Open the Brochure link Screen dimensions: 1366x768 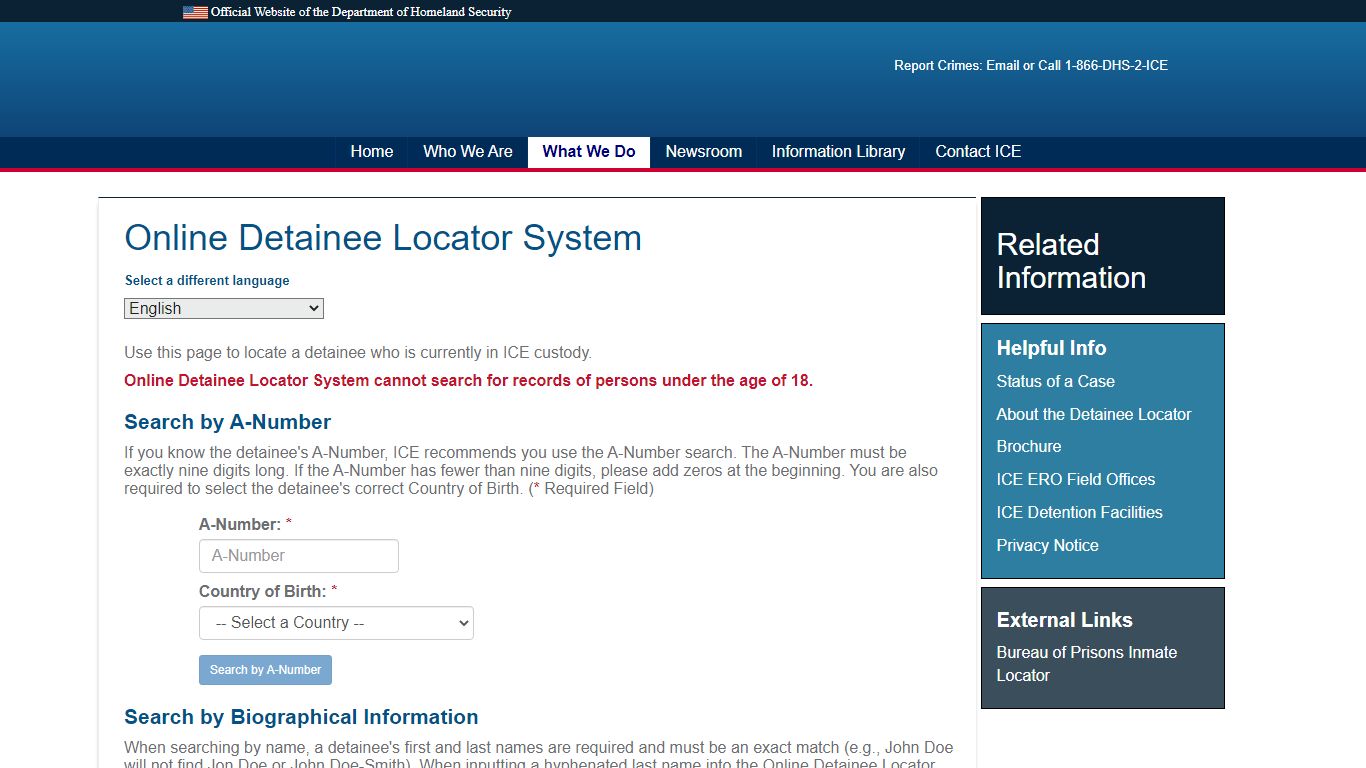1029,446
